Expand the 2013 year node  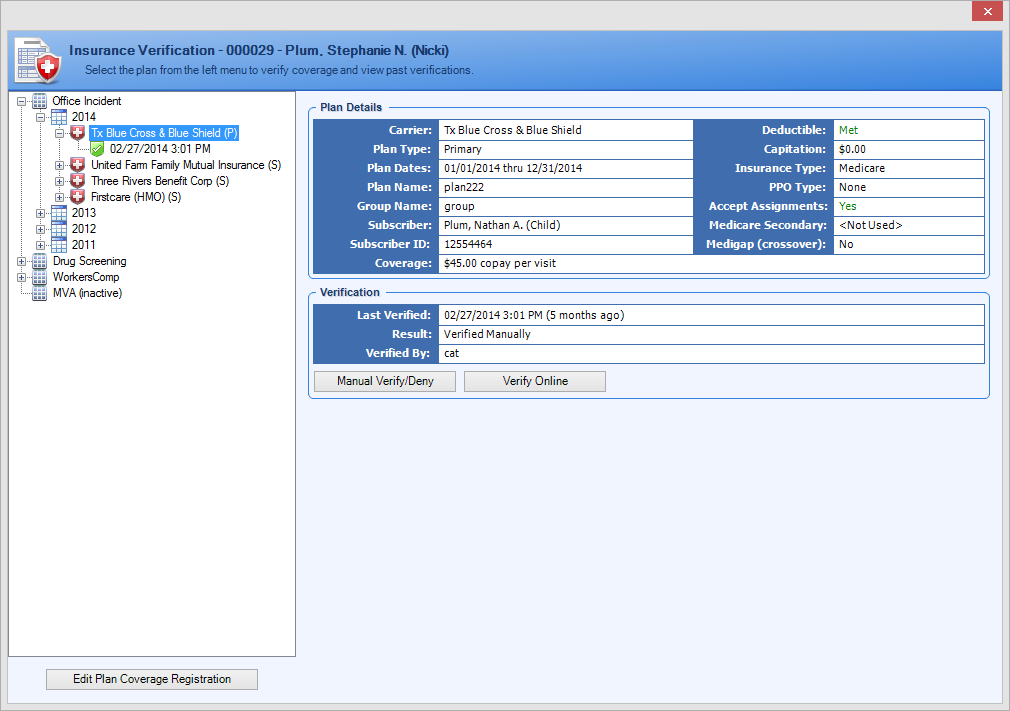41,213
